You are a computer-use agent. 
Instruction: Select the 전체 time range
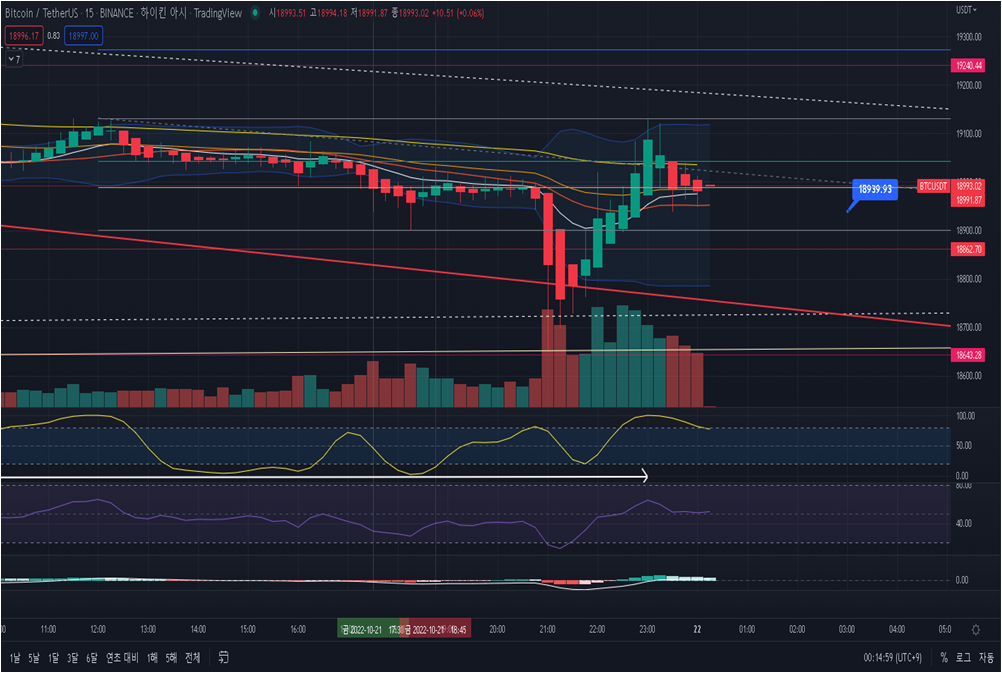click(x=192, y=657)
